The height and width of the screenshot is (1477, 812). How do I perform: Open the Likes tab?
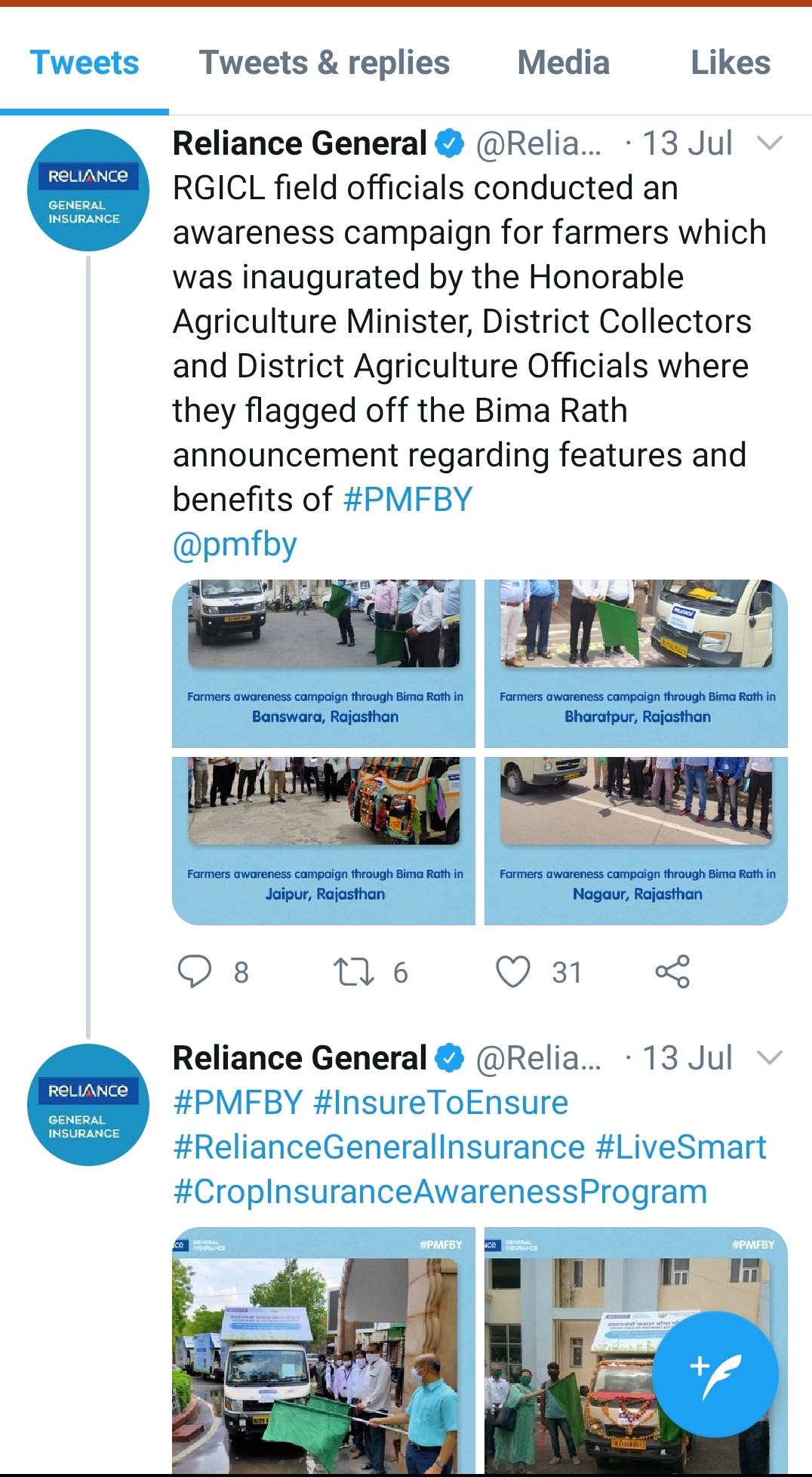coord(730,63)
